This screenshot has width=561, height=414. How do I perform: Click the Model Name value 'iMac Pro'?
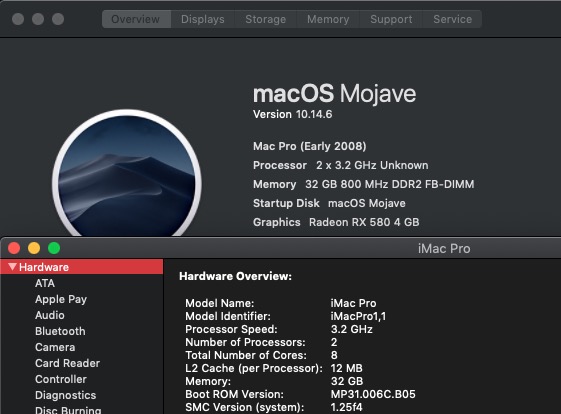point(353,303)
